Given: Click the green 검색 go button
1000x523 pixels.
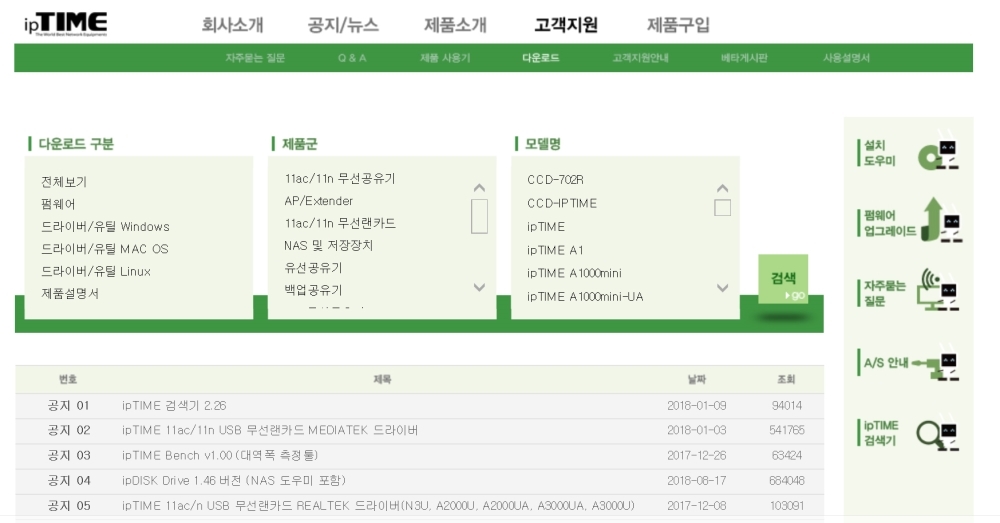Looking at the screenshot, I should click(x=783, y=279).
